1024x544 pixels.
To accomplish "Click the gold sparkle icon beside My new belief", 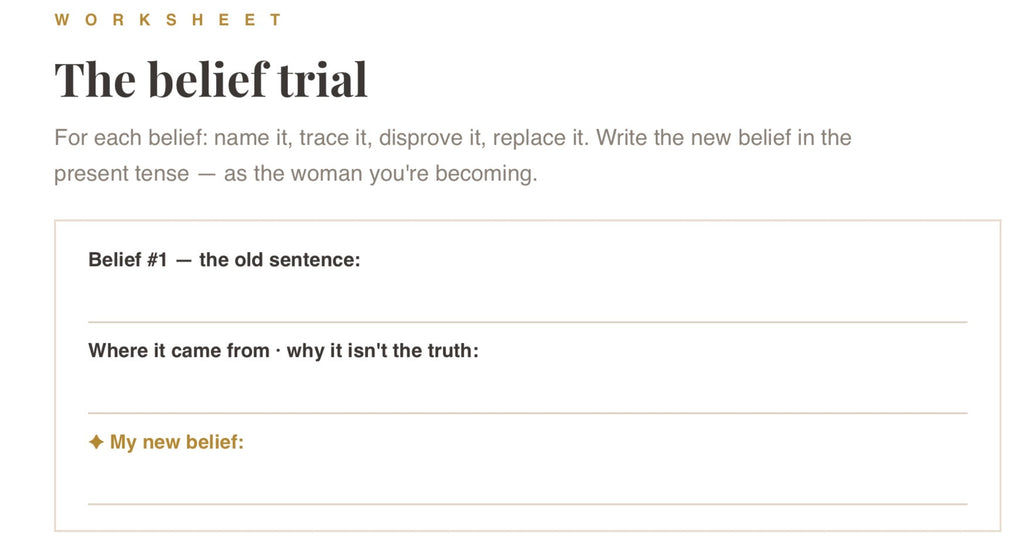I will (x=96, y=442).
